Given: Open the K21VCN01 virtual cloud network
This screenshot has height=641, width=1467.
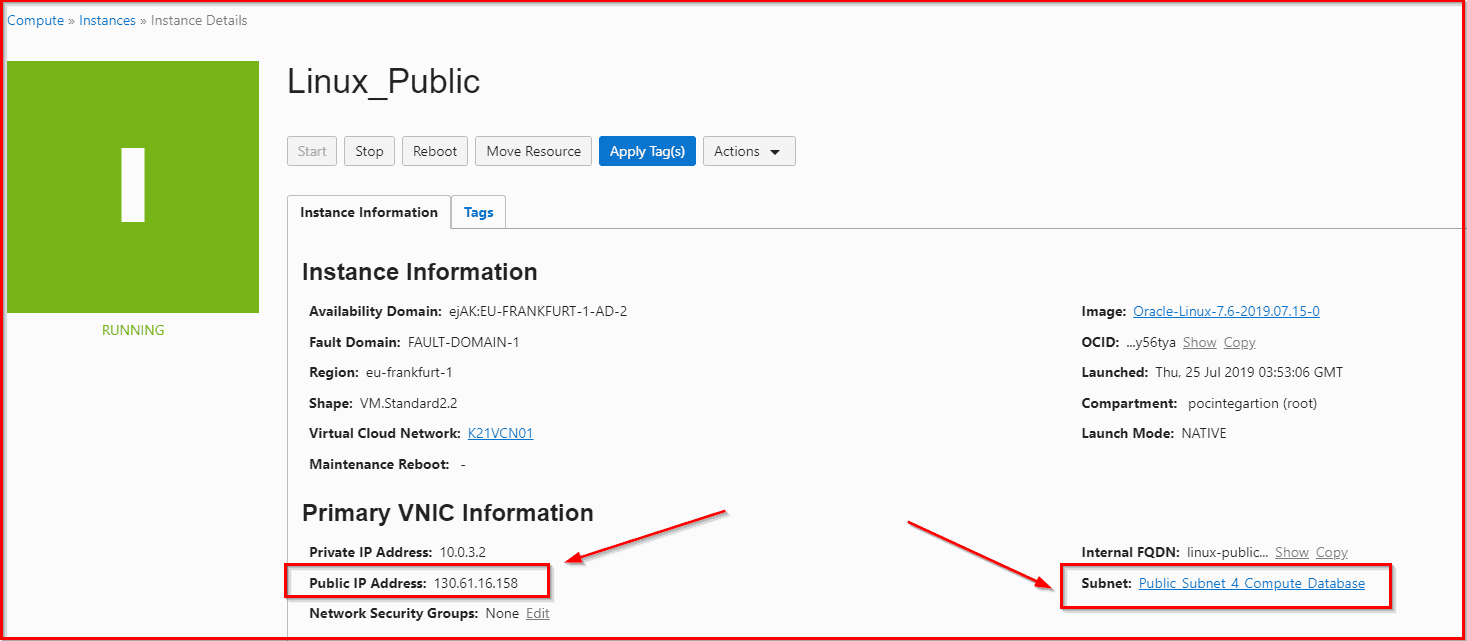Looking at the screenshot, I should [500, 433].
